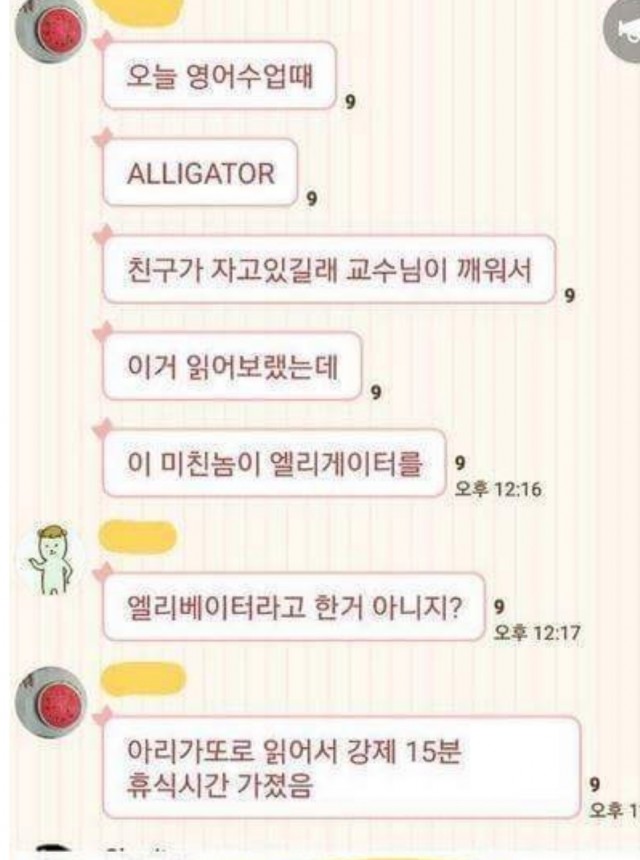Screen dimensions: 640x860
Task: Click the 오후 12:16 timestamp
Action: point(498,489)
